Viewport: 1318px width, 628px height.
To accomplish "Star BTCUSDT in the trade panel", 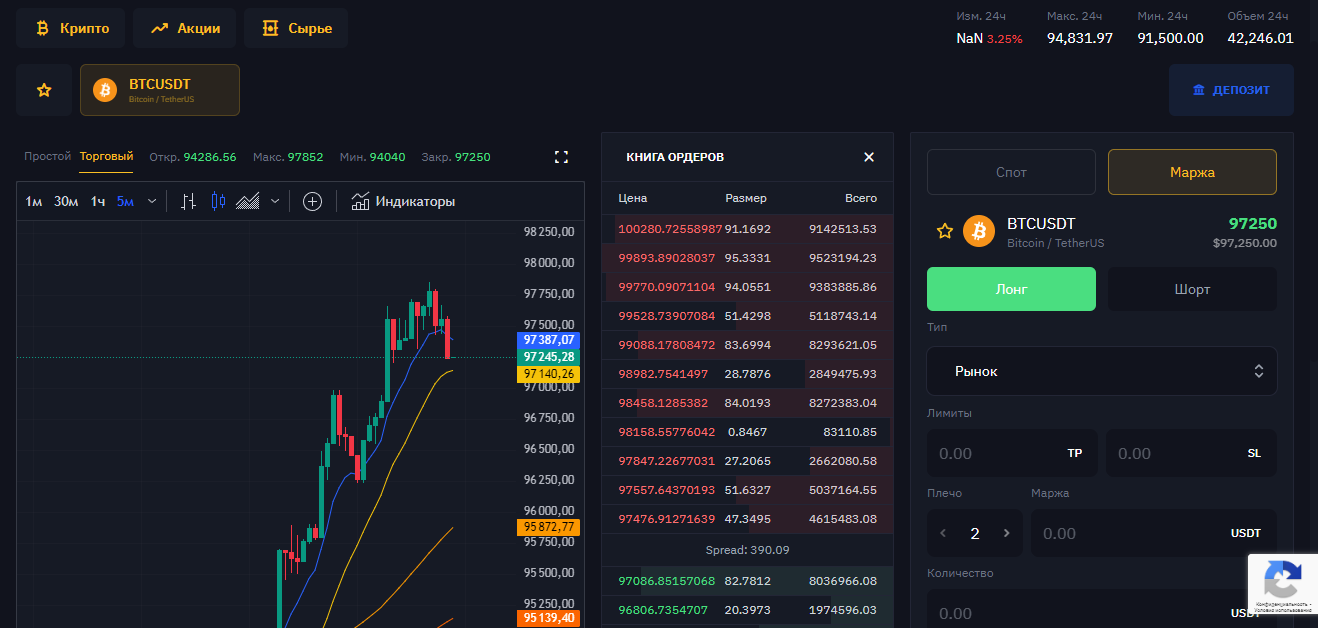I will 944,232.
